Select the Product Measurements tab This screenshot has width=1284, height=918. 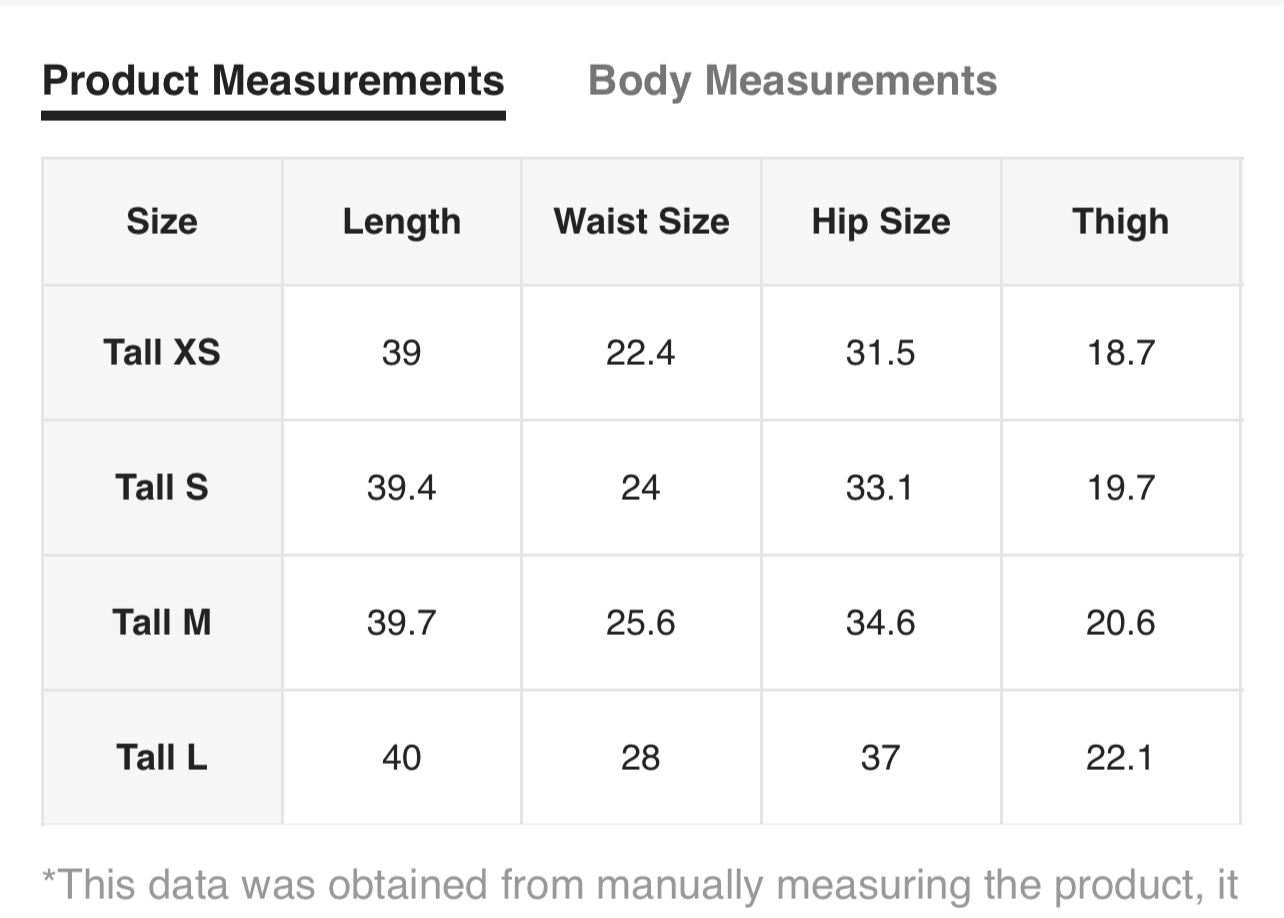coord(273,81)
